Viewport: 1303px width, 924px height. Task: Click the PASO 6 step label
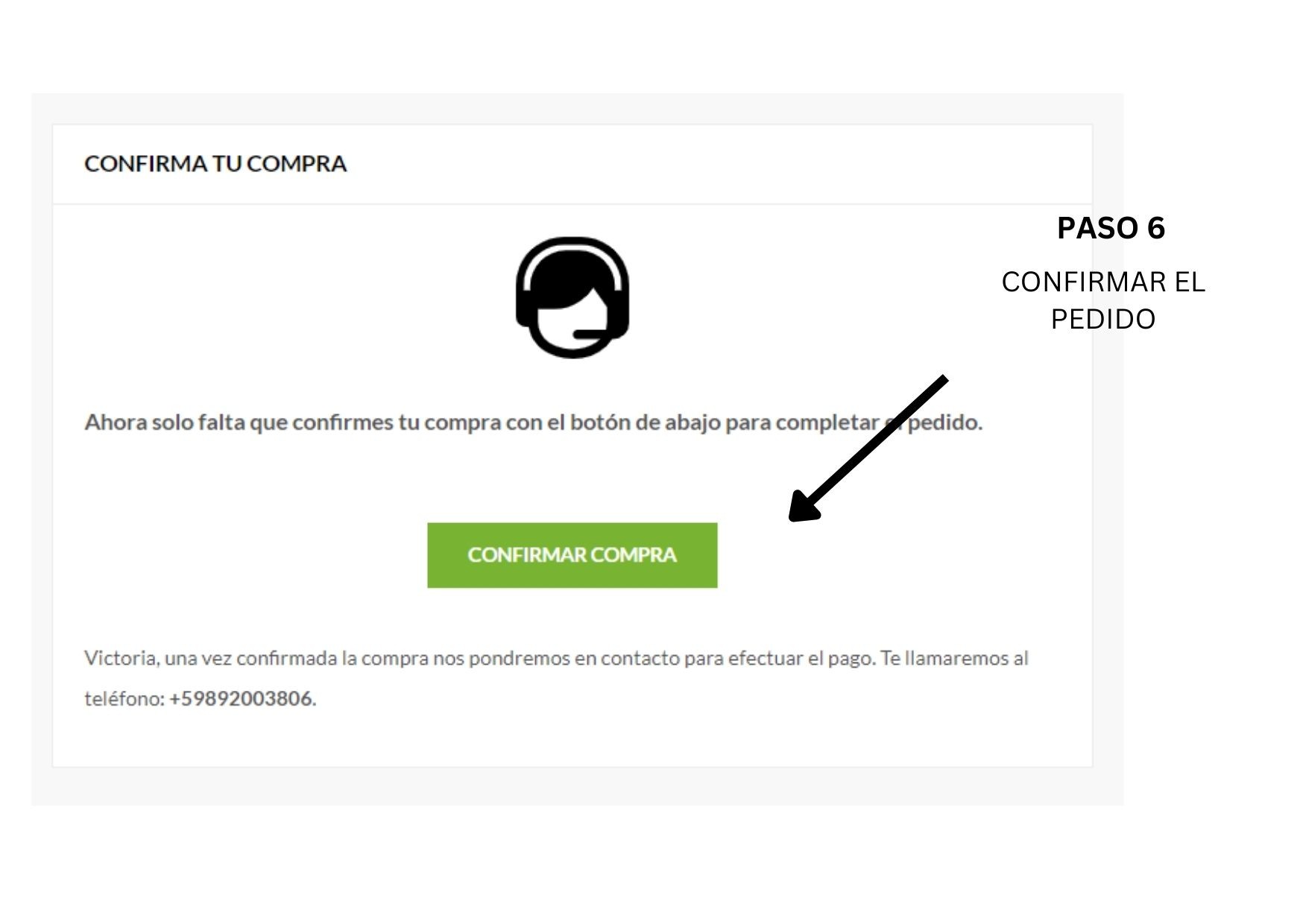(1111, 228)
